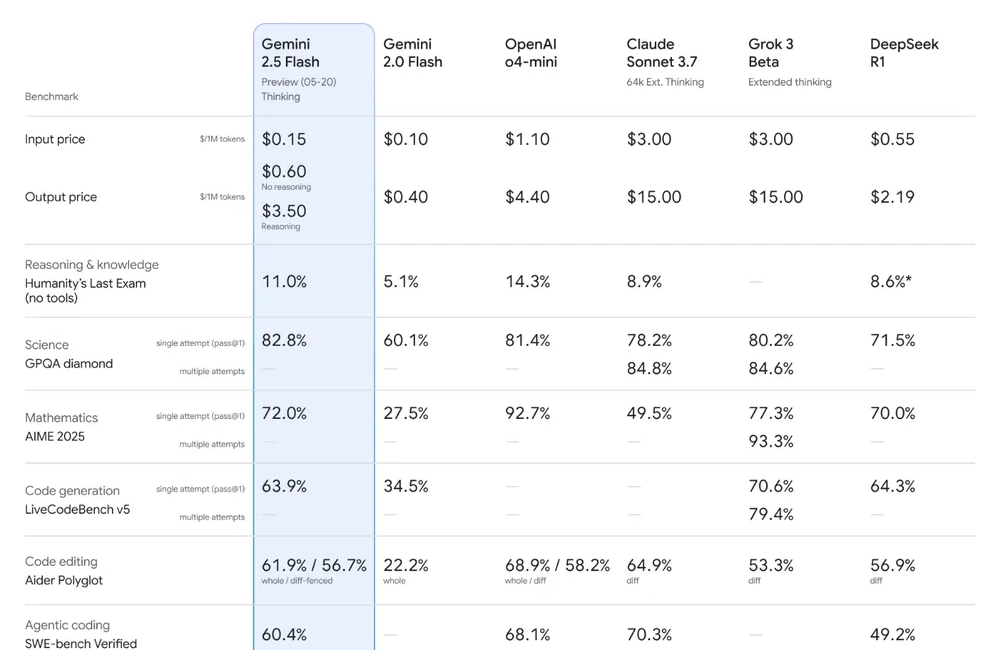Click the 84.8% GPQA multiple attempts score
This screenshot has width=1000, height=650.
point(649,368)
